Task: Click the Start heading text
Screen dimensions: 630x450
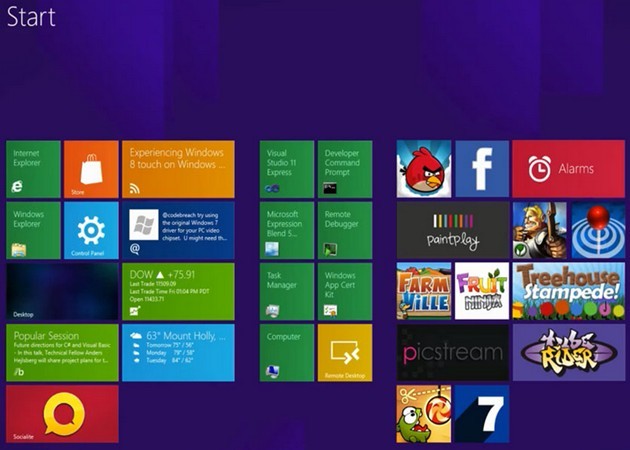Action: point(31,17)
